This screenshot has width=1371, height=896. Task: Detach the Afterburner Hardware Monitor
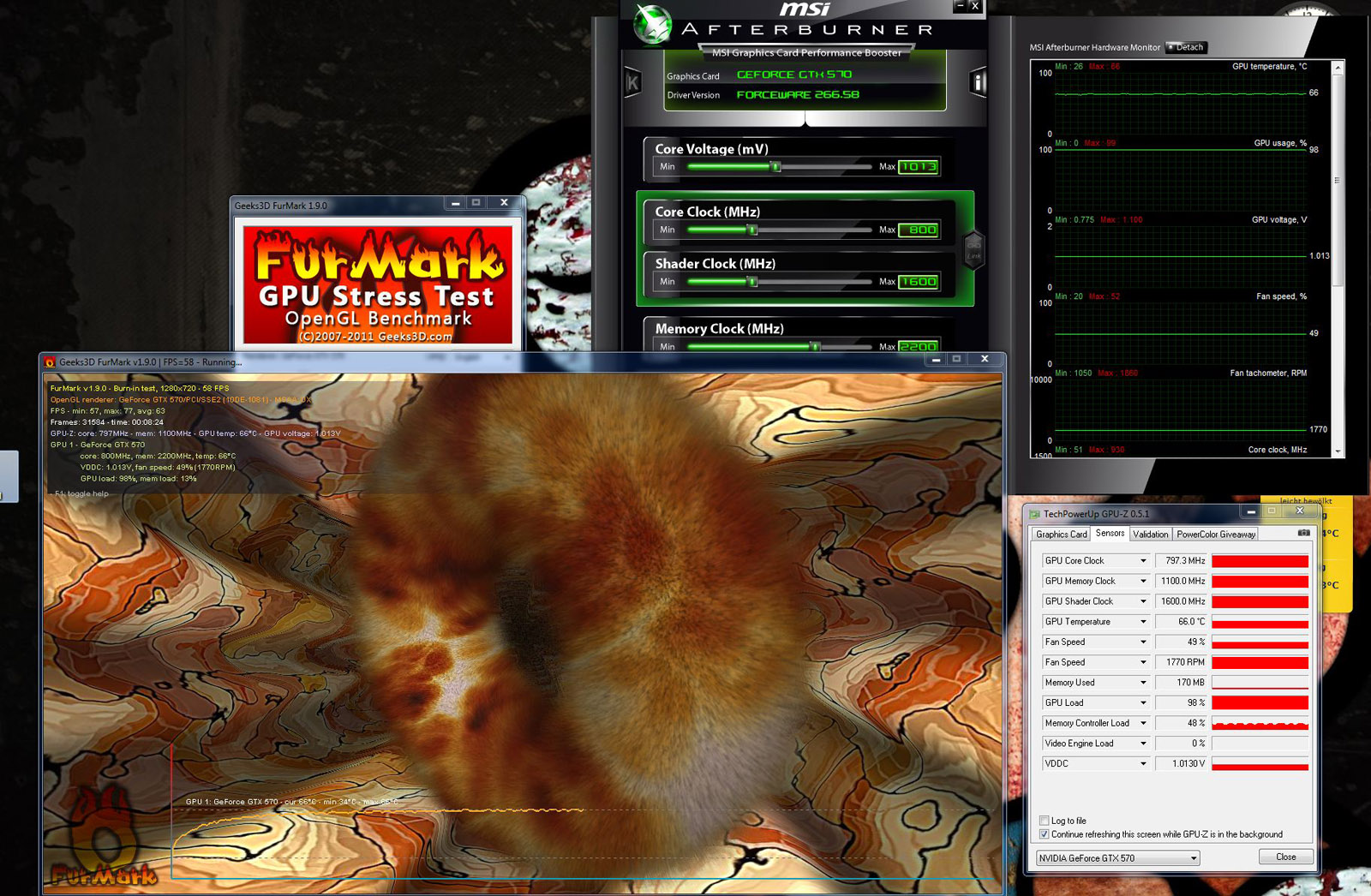pos(1186,47)
